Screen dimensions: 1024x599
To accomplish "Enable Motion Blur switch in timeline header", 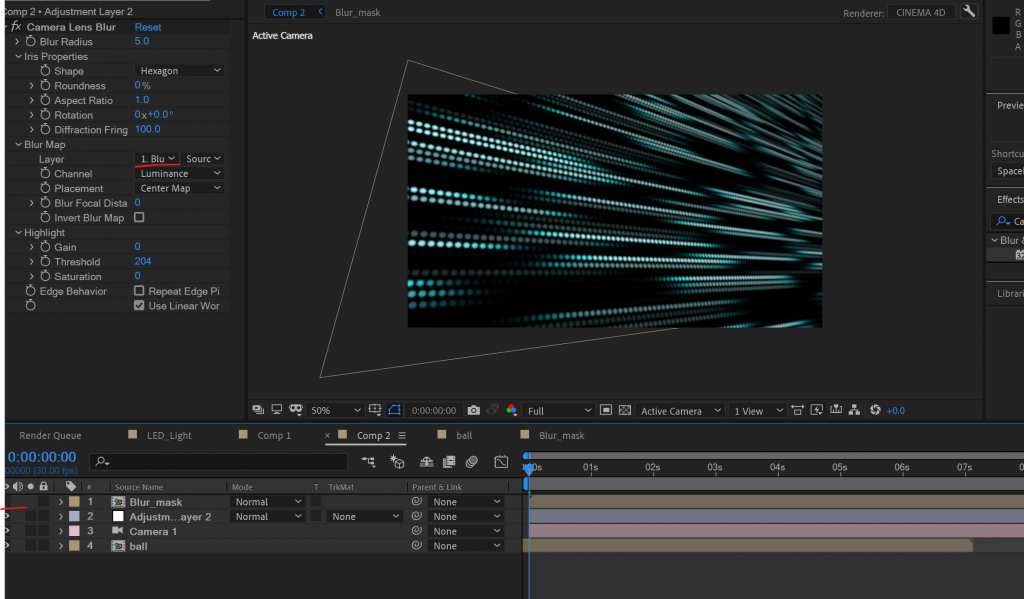I will pyautogui.click(x=473, y=462).
